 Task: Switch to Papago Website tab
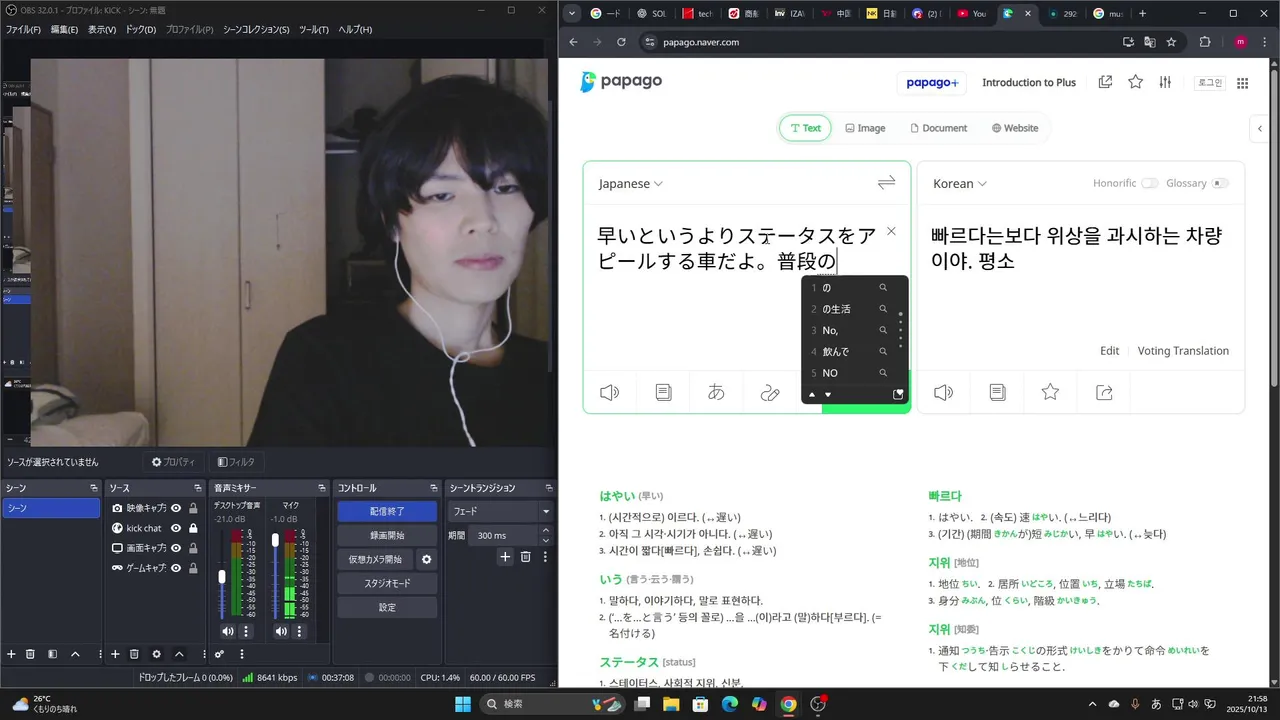(x=1014, y=128)
